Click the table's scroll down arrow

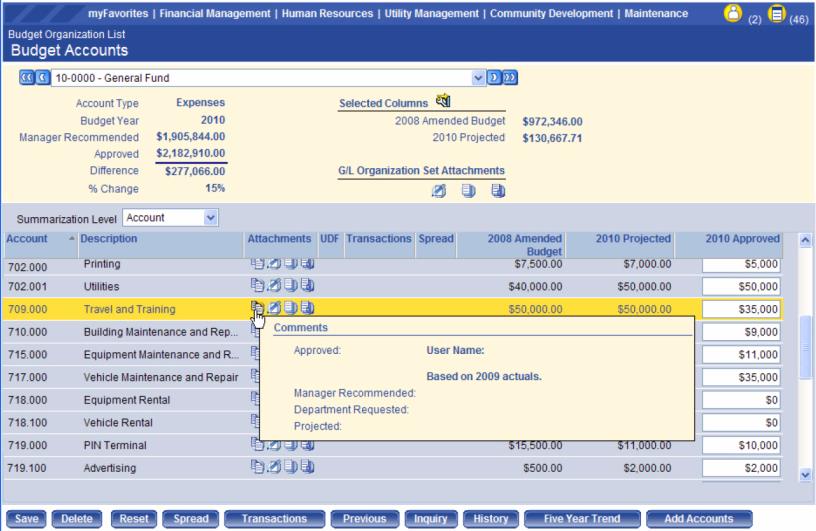coord(806,475)
